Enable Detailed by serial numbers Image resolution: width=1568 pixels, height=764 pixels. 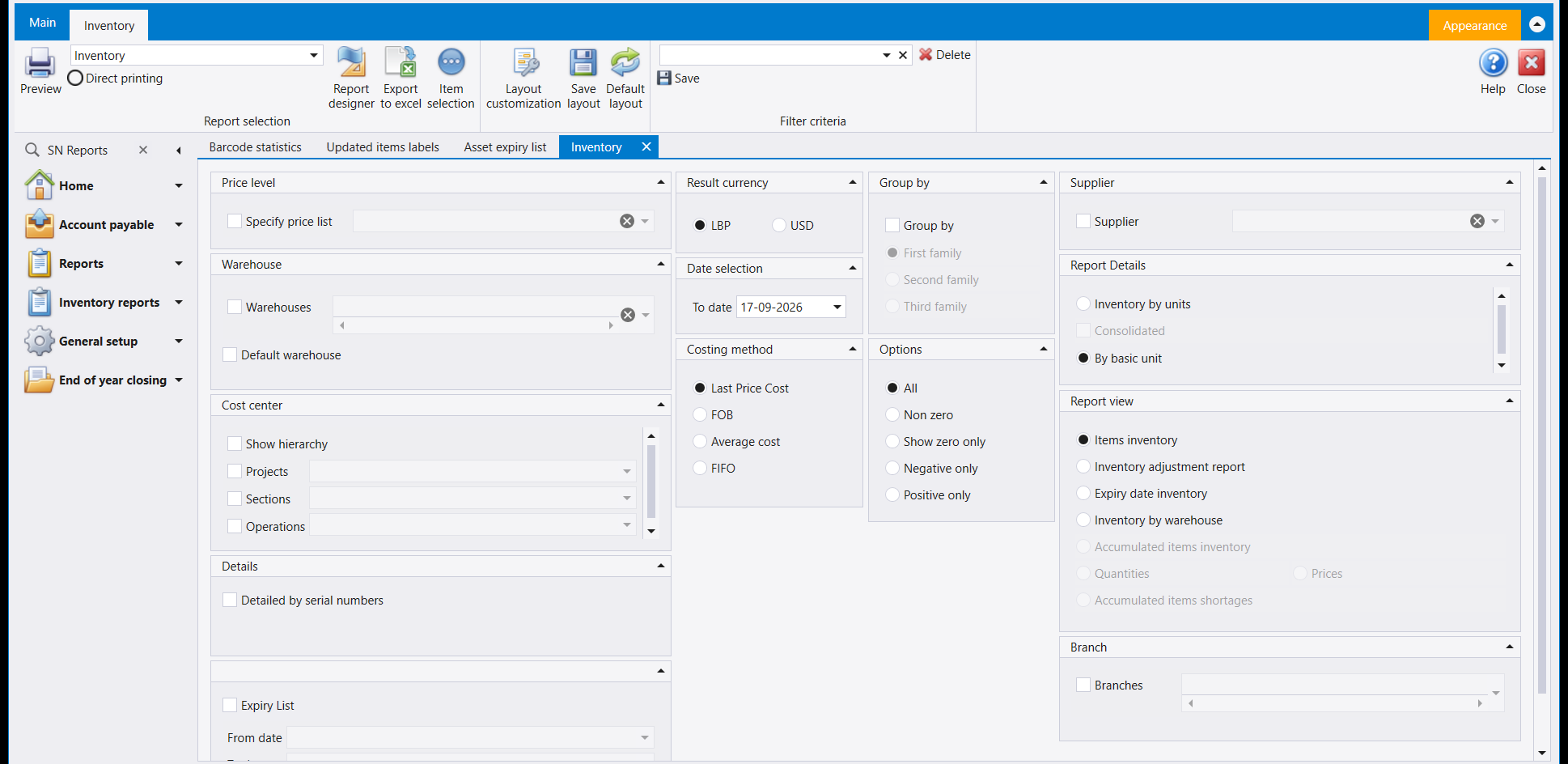pos(230,600)
